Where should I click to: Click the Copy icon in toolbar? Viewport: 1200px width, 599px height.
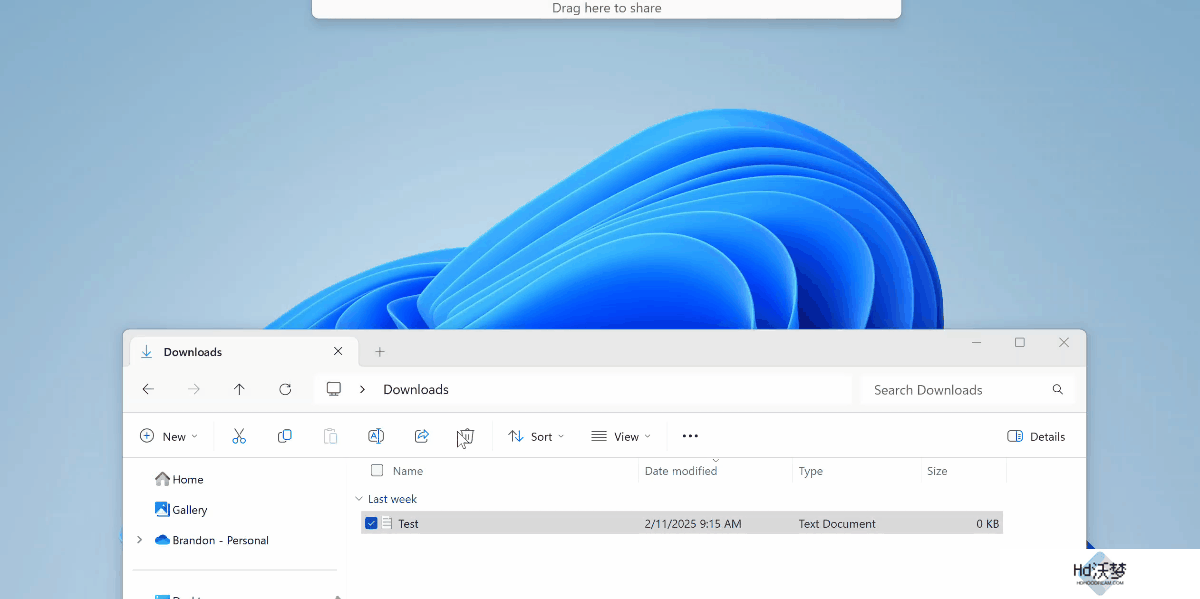(x=285, y=436)
